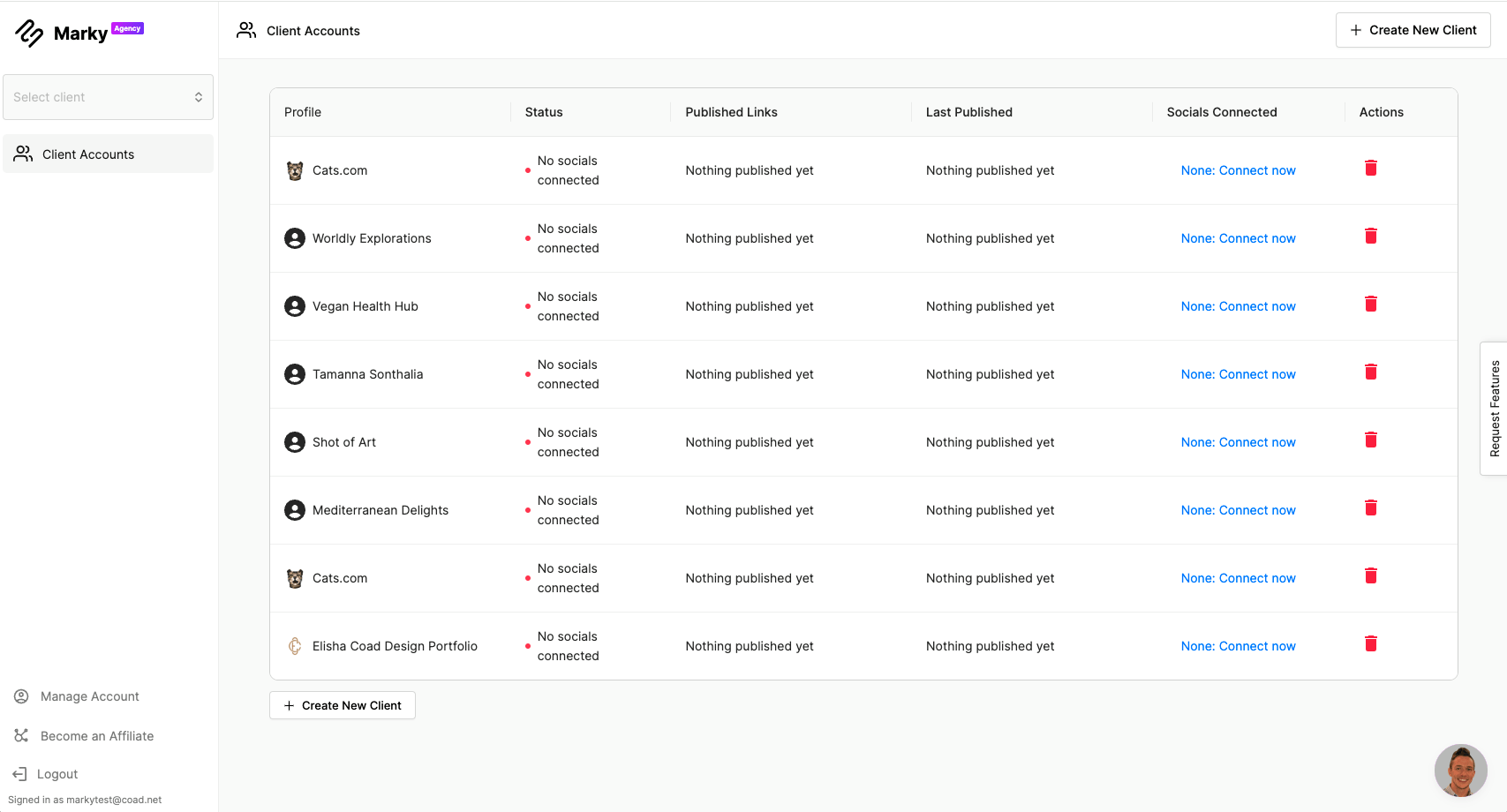Remove Tamanna Sonthalia using trash icon
This screenshot has width=1507, height=812.
point(1370,372)
